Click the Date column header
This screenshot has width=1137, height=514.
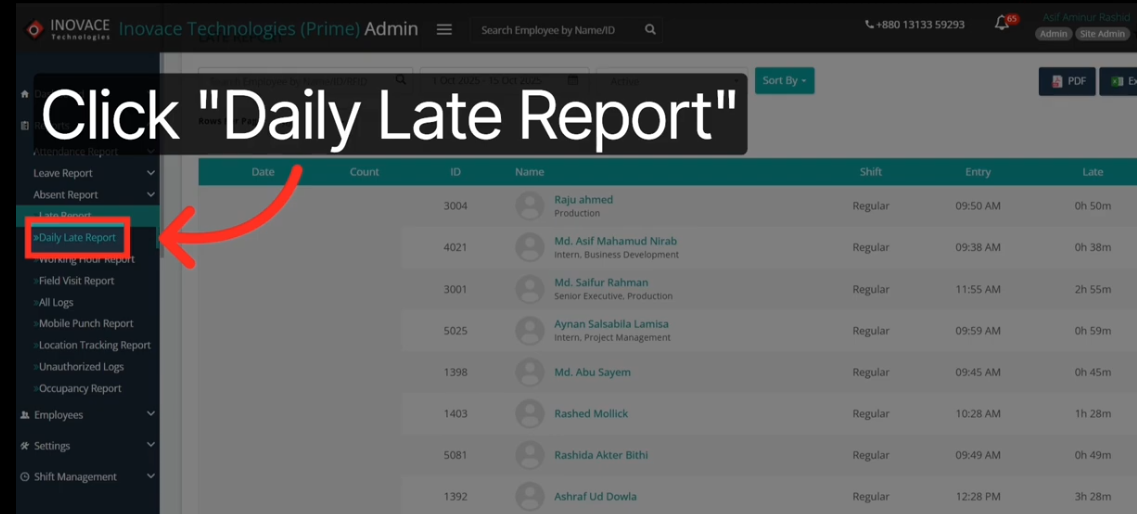[x=262, y=172]
